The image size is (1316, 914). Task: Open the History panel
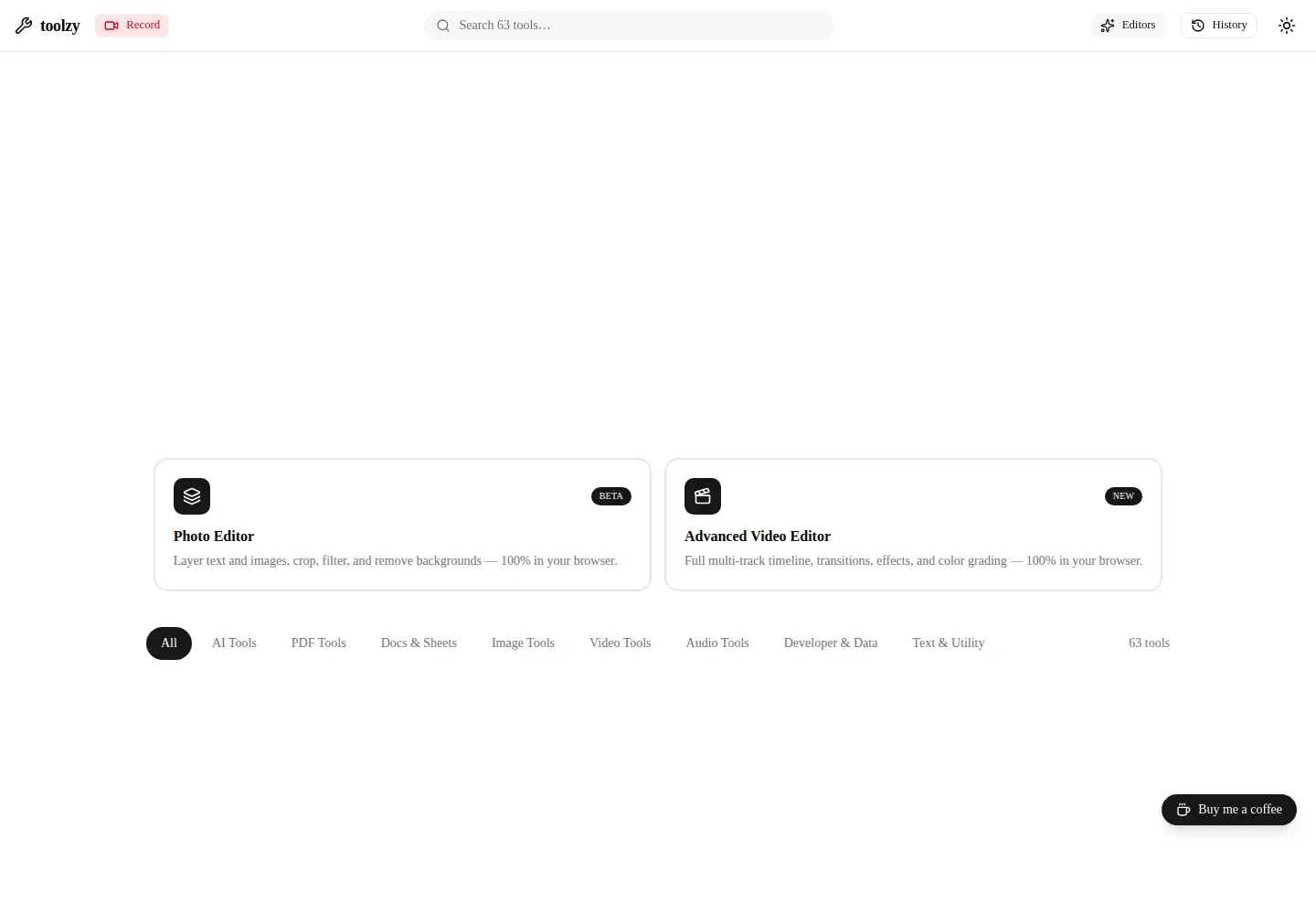(x=1219, y=26)
